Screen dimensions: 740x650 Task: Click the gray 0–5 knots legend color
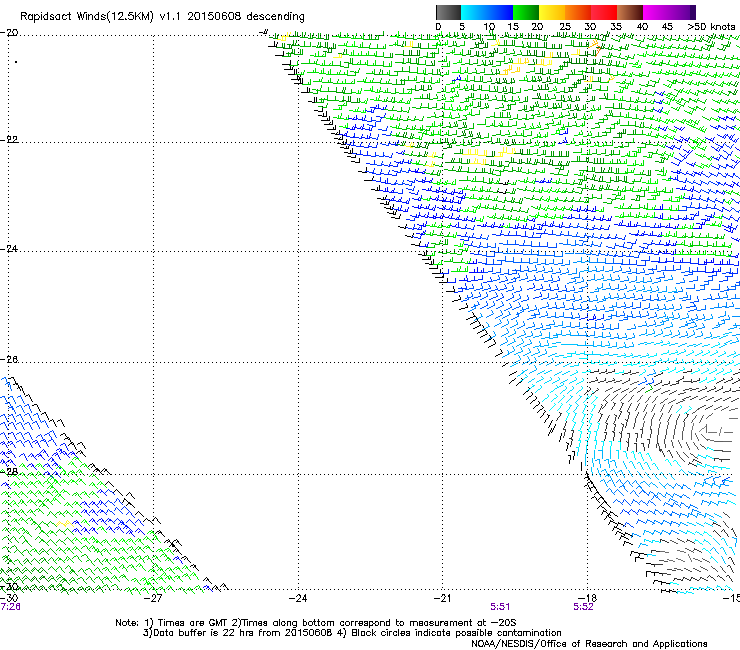coord(448,12)
